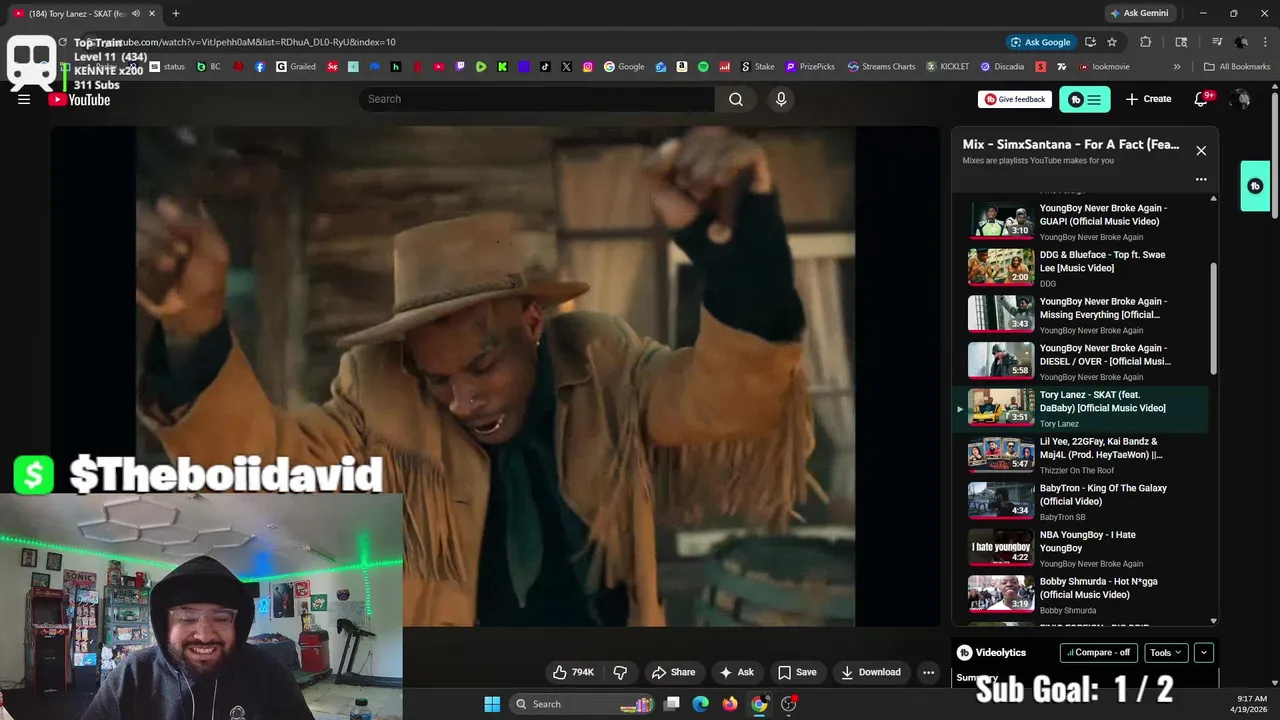Toggle the Videolytics Compare - off button
Viewport: 1280px width, 720px height.
[x=1098, y=652]
